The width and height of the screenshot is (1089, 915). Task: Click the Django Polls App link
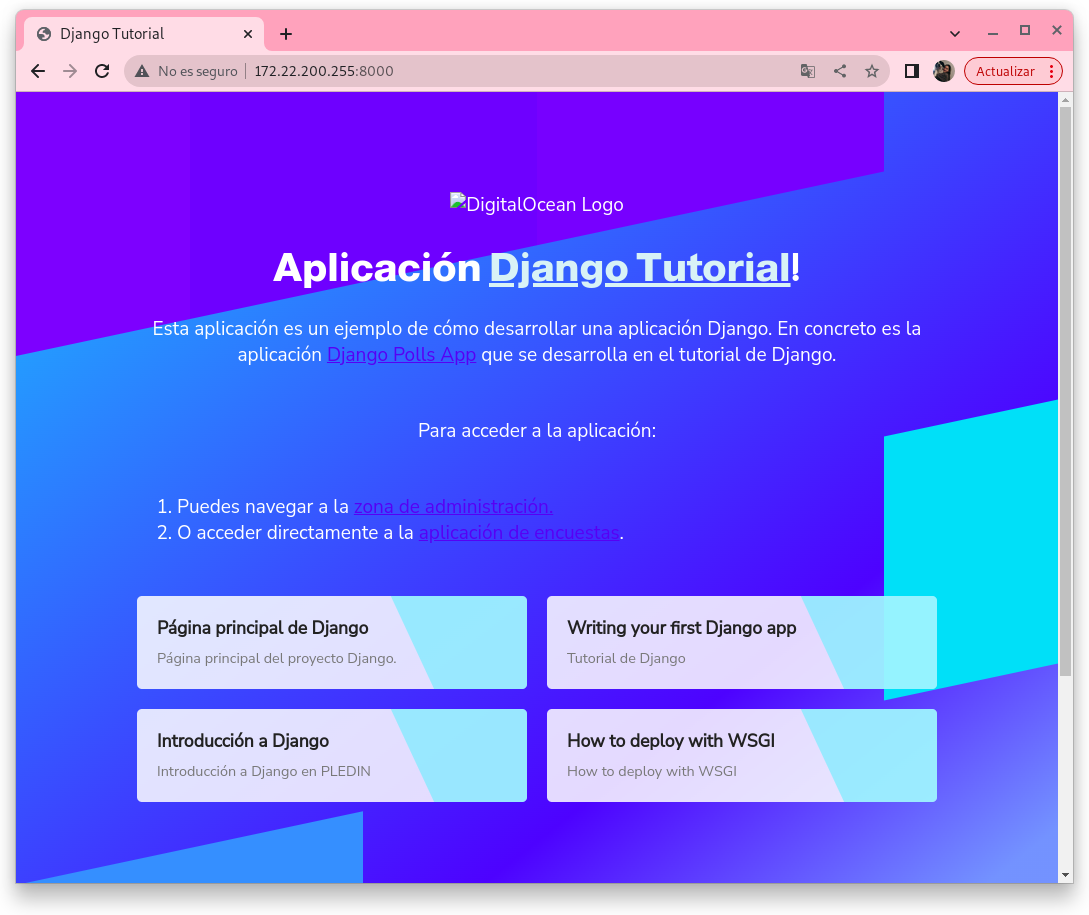click(x=401, y=355)
